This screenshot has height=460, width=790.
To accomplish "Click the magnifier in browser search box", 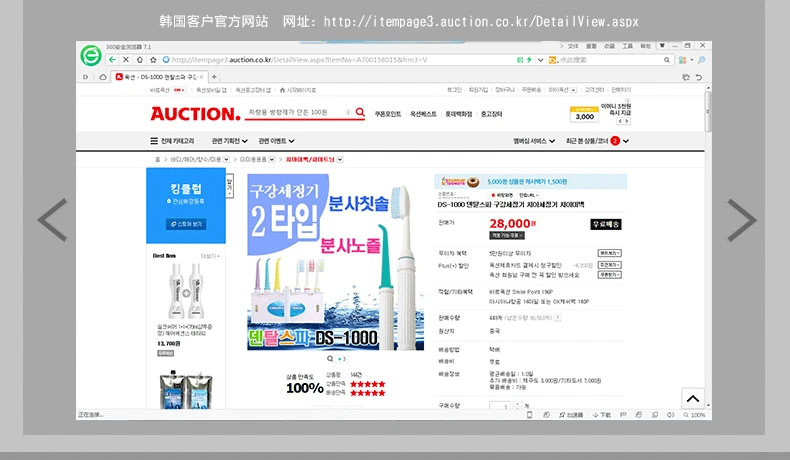I will [667, 59].
